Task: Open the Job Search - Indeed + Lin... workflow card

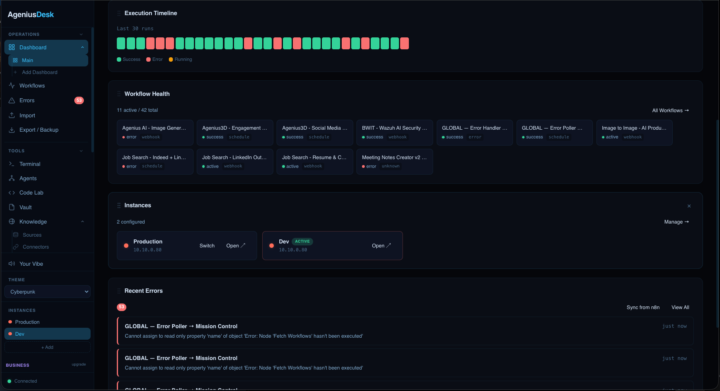Action: [155, 162]
